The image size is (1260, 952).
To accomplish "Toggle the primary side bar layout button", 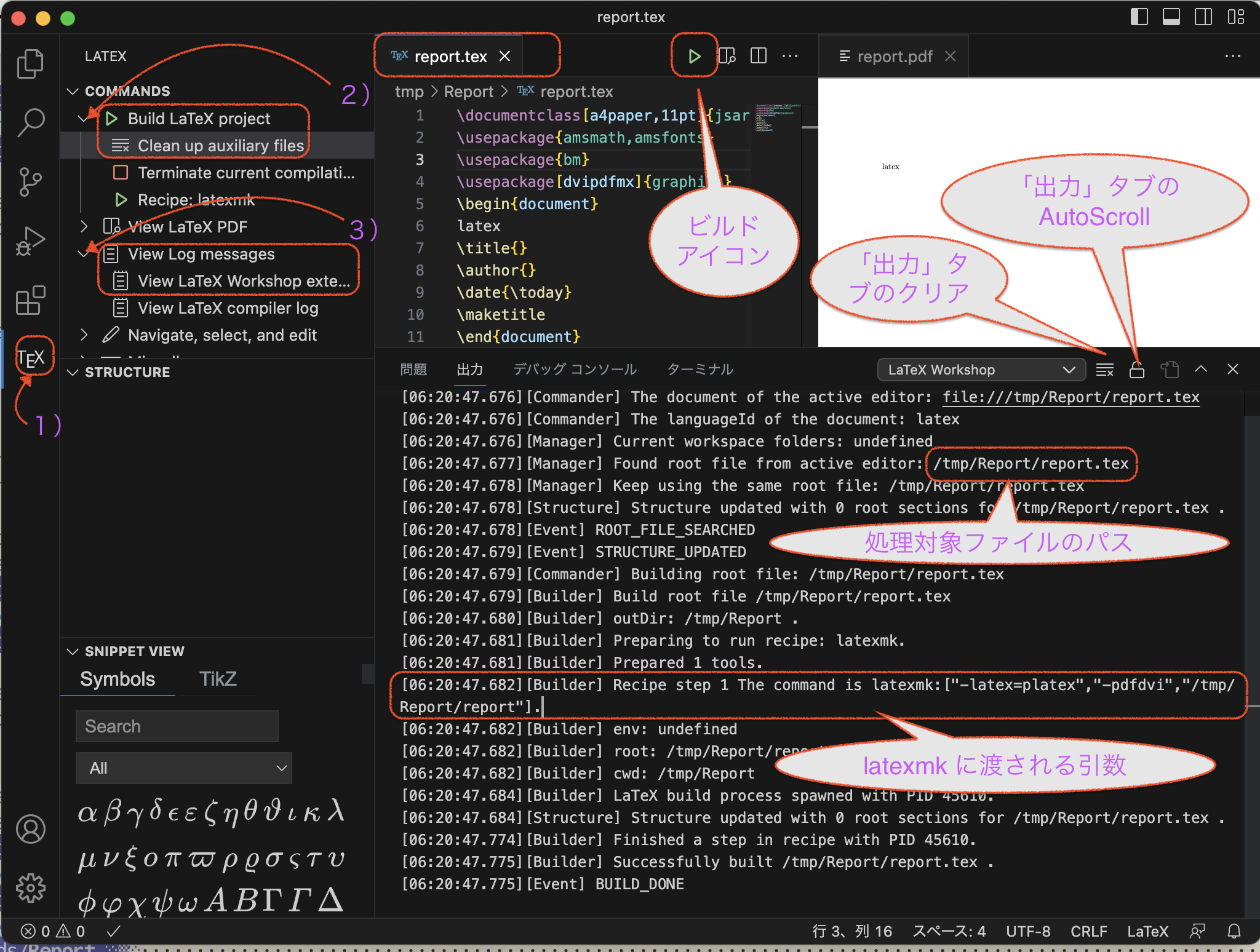I will 1139,17.
